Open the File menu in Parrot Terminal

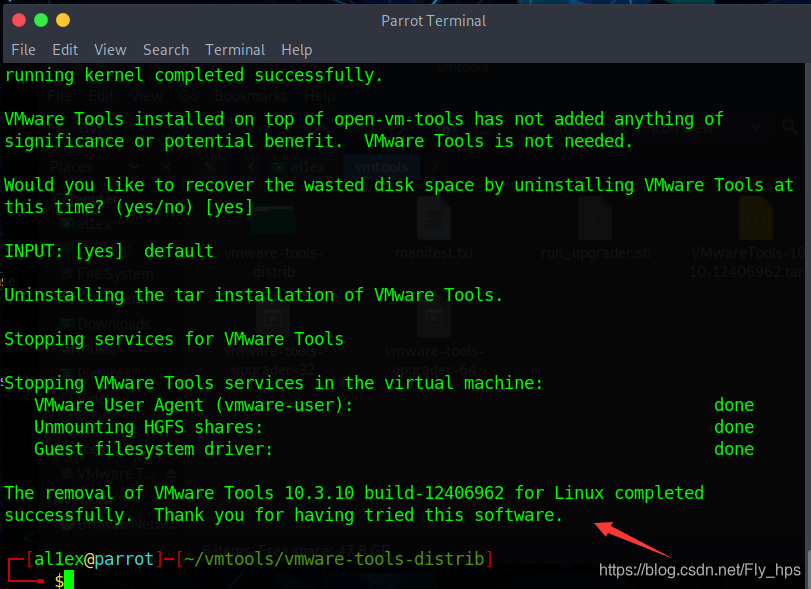pyautogui.click(x=23, y=50)
